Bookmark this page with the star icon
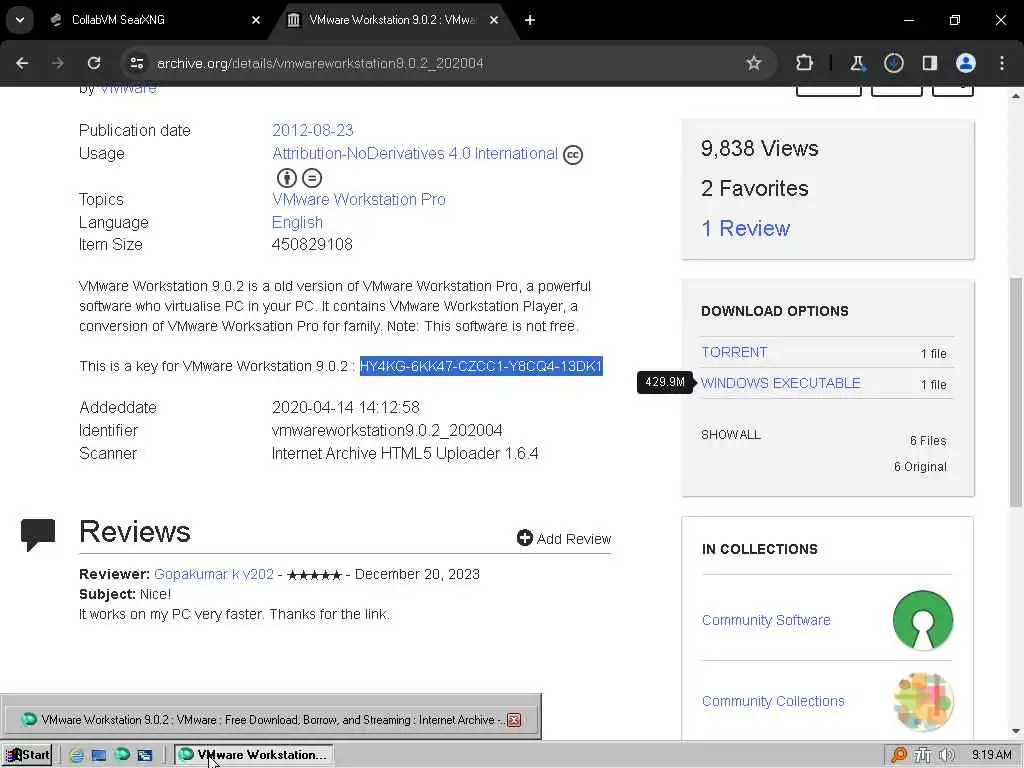This screenshot has height=768, width=1024. point(754,63)
